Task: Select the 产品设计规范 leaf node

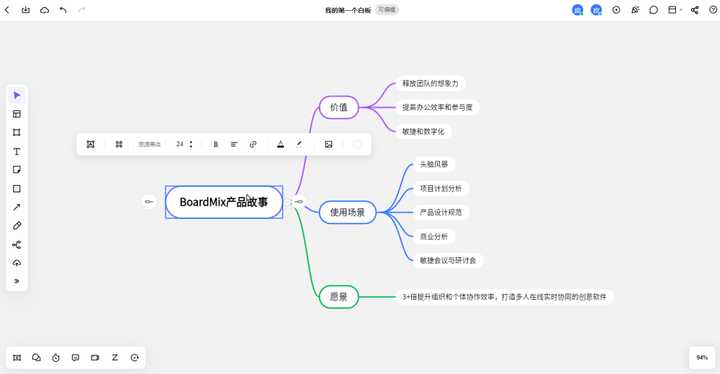Action: [x=441, y=212]
